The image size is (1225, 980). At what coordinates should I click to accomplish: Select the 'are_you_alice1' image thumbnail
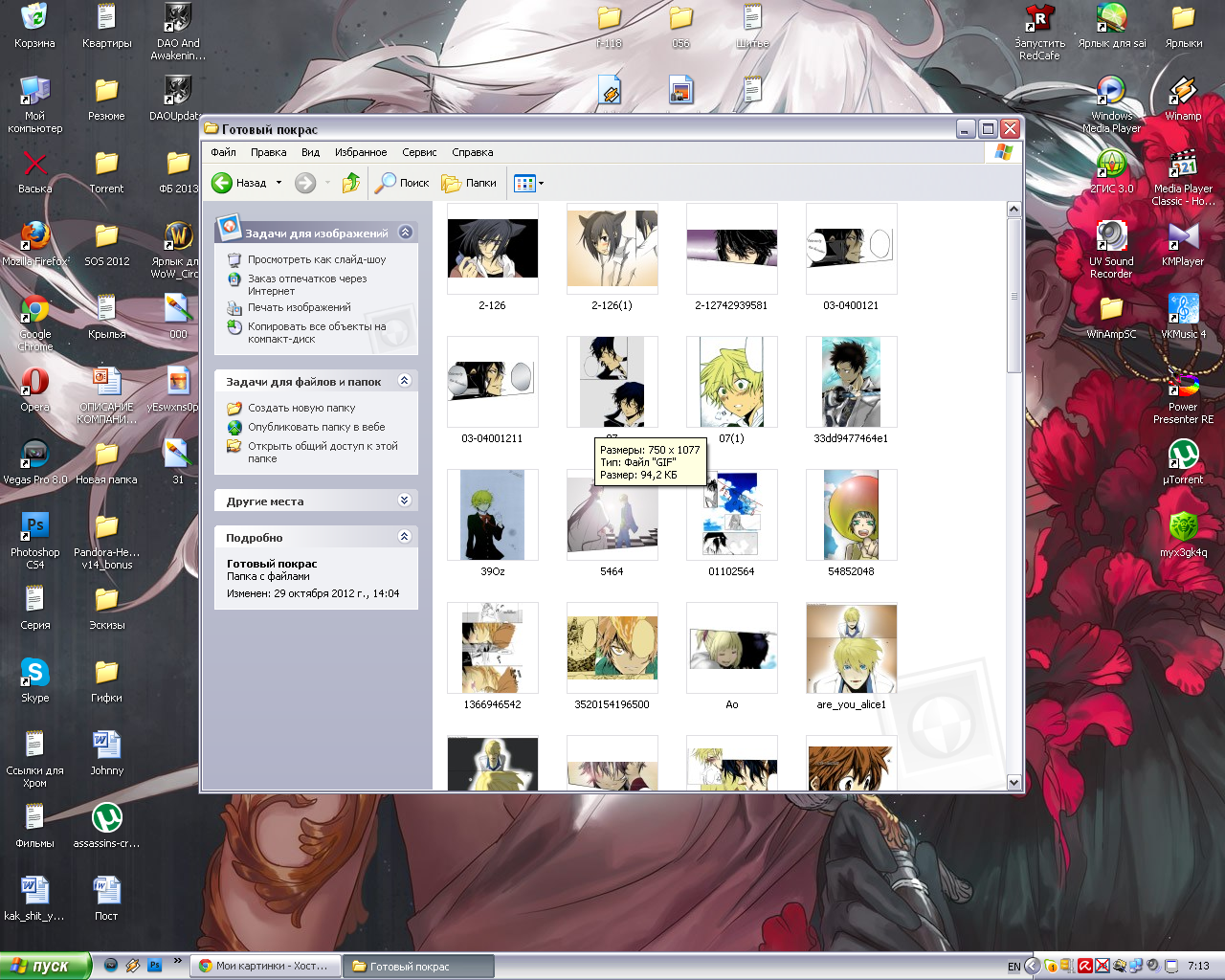(x=851, y=648)
